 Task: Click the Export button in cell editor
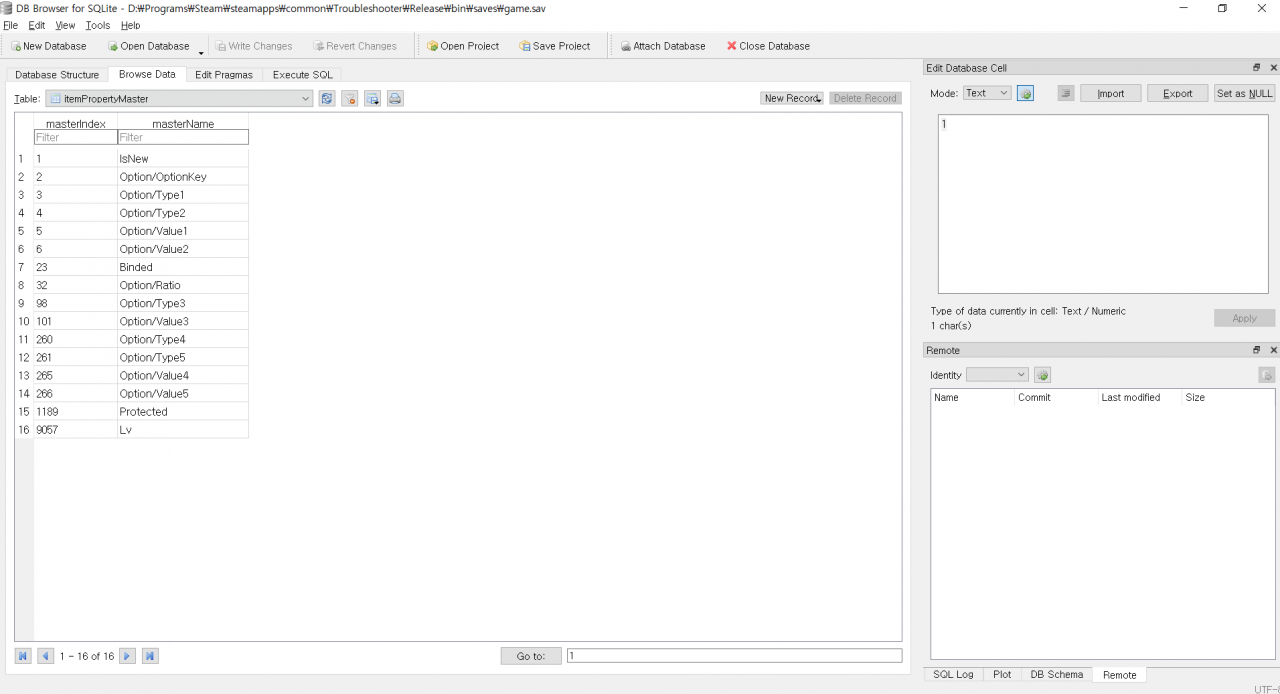[x=1177, y=93]
